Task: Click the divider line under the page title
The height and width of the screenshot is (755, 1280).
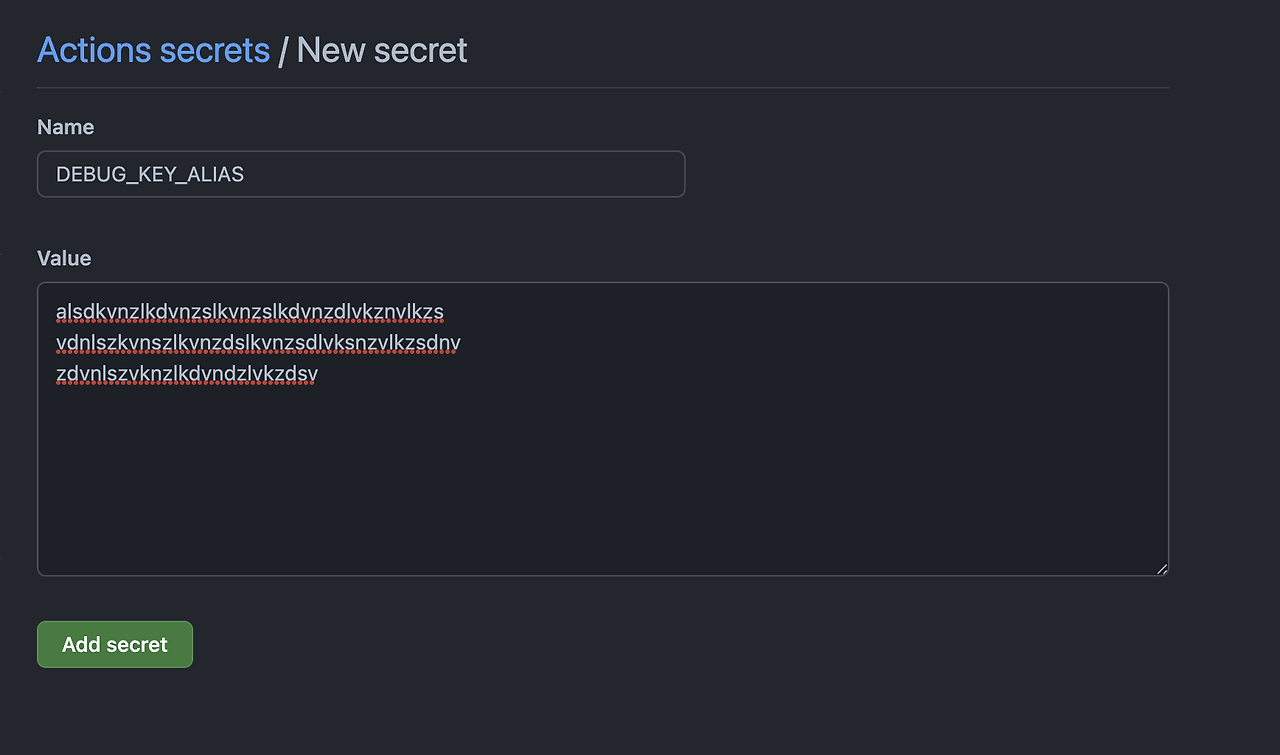Action: [x=600, y=88]
